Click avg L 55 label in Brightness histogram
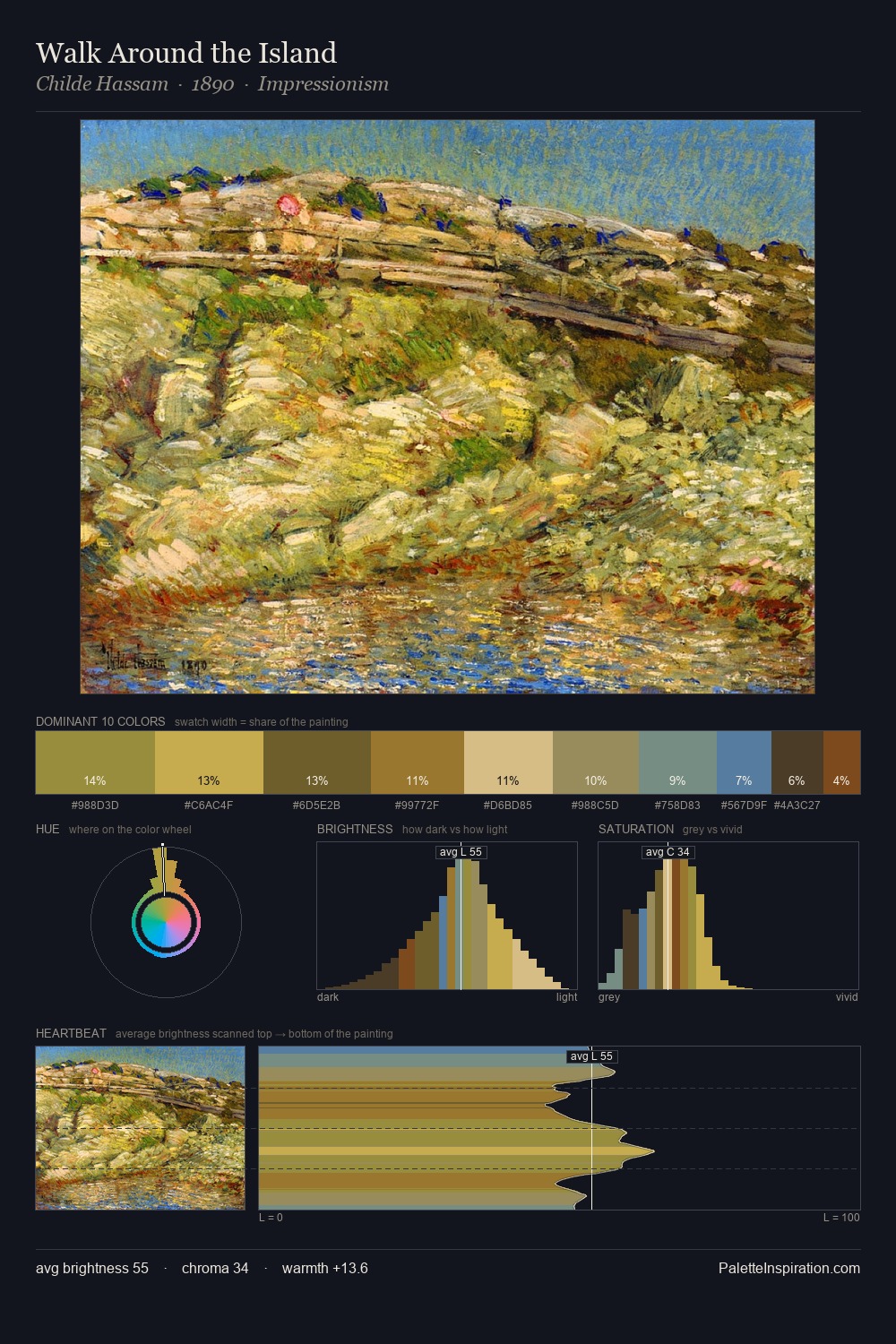Viewport: 896px width, 1344px height. (x=461, y=852)
